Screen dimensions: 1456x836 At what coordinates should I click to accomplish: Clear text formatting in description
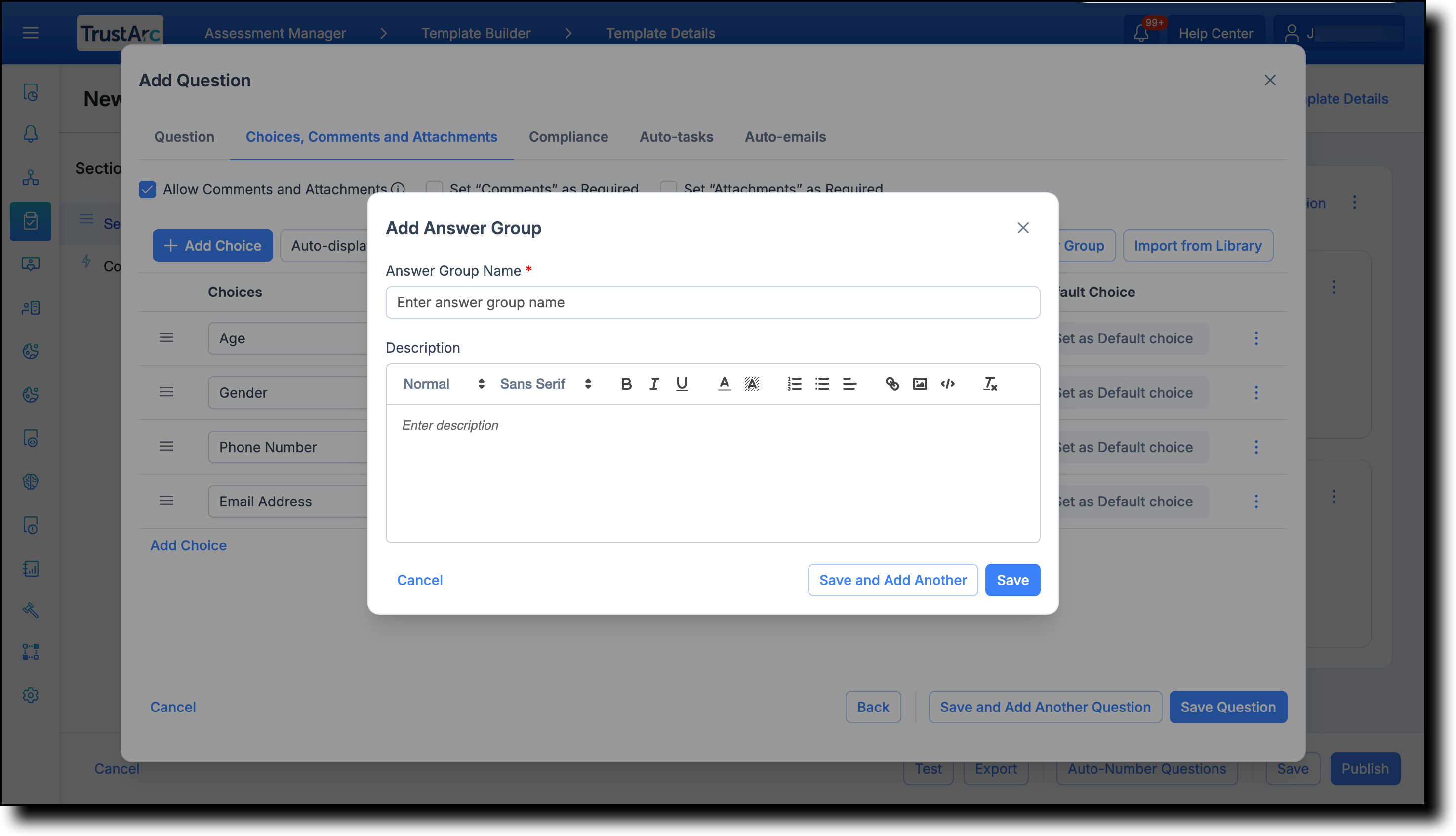[990, 384]
